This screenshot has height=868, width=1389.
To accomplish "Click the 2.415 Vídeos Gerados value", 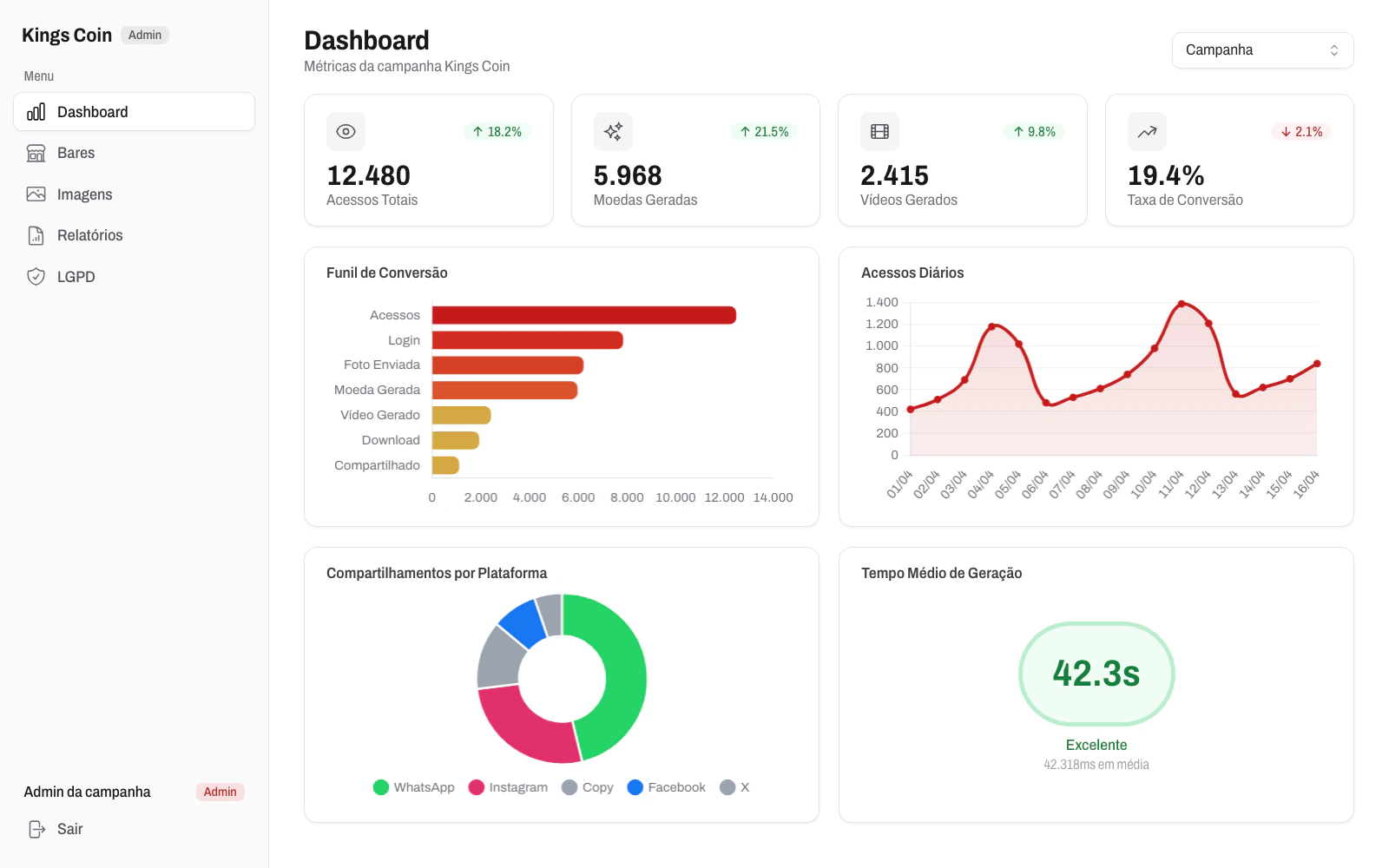I will point(895,175).
